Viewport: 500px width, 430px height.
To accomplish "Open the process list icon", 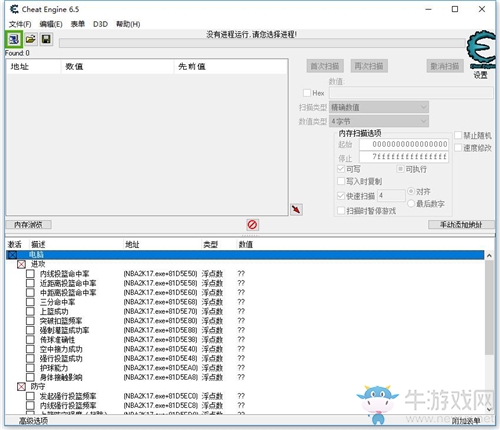I will click(x=14, y=39).
